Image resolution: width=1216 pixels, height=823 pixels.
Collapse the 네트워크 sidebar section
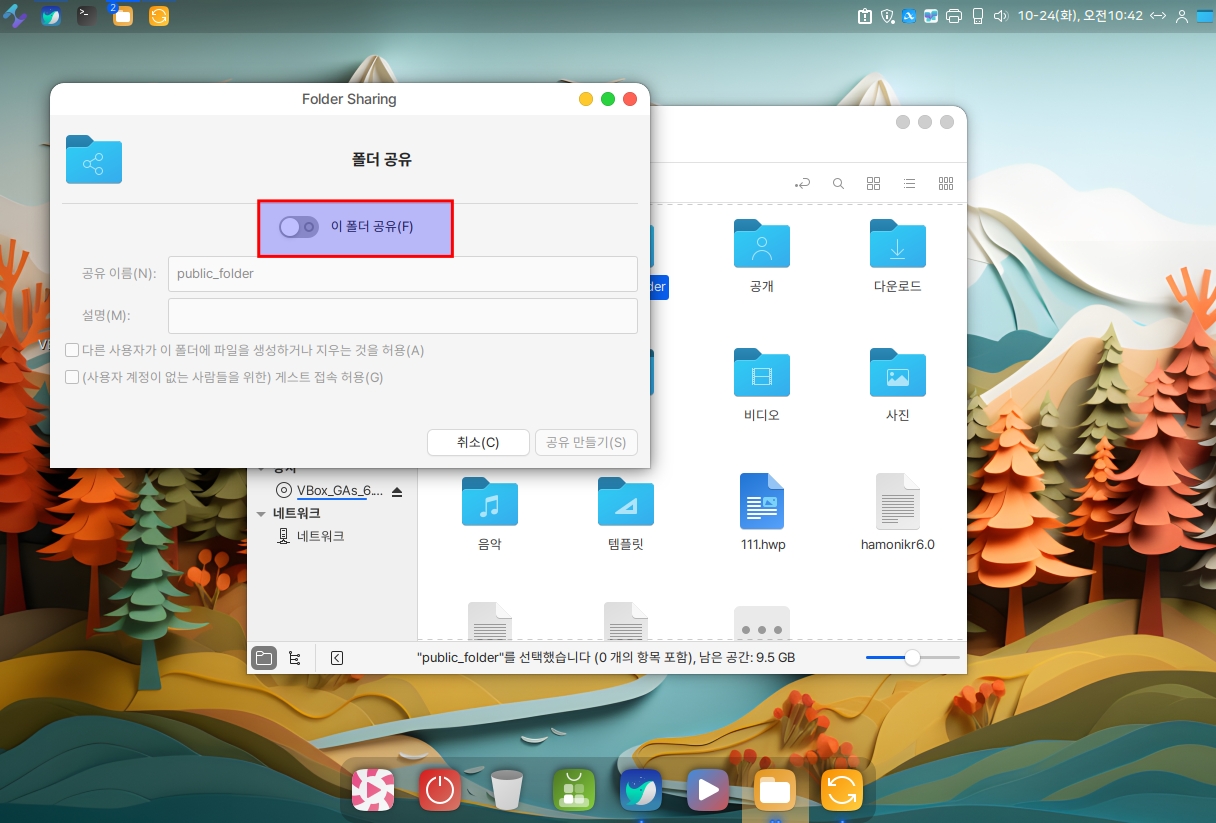[x=261, y=514]
